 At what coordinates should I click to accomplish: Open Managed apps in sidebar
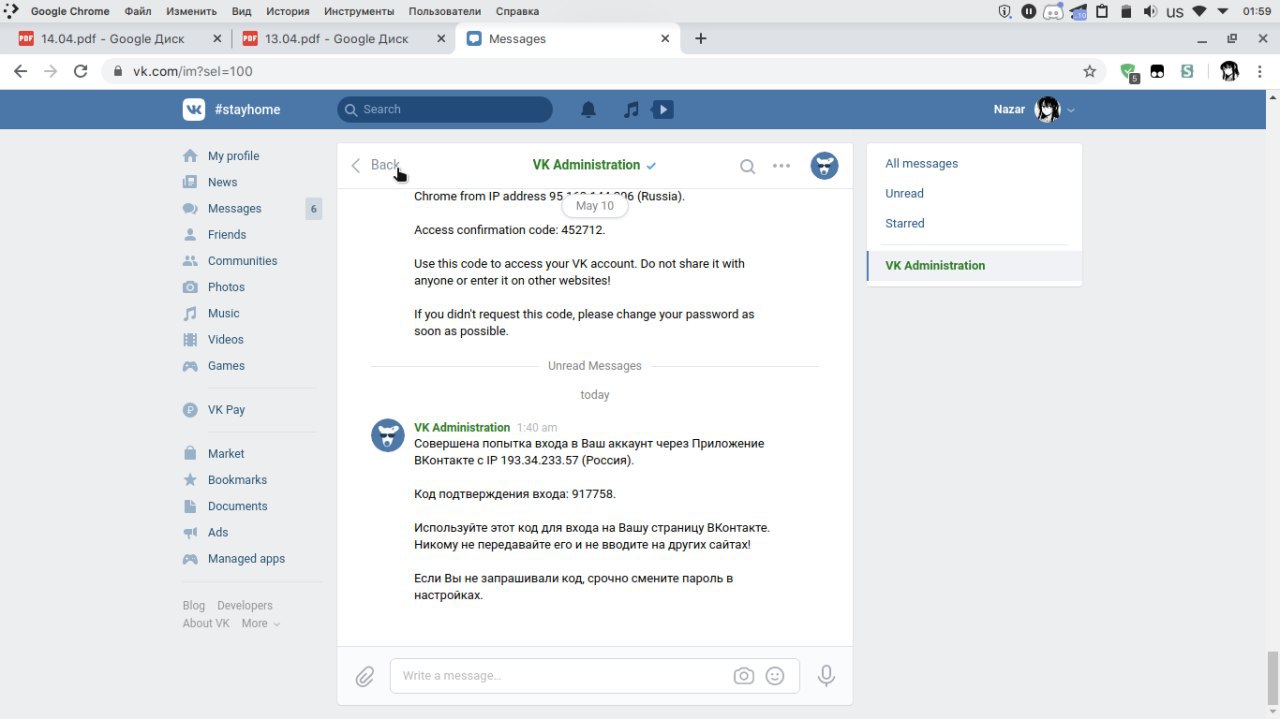(x=246, y=558)
